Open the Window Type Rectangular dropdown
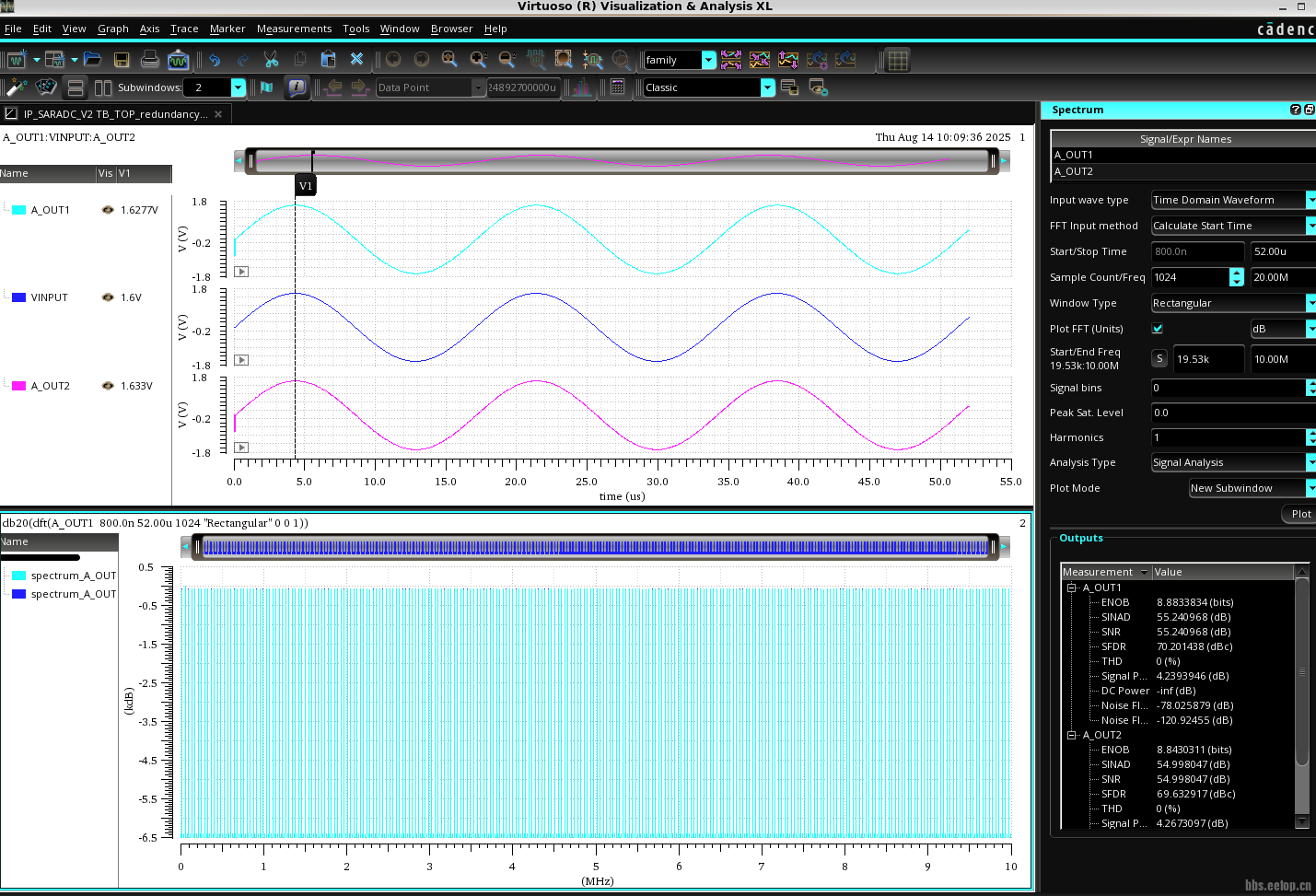The image size is (1316, 896). pos(1232,303)
